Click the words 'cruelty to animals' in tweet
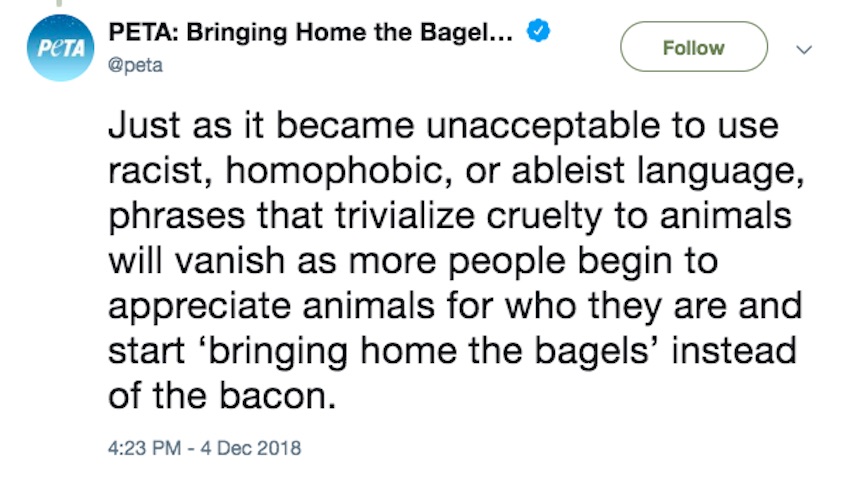 pyautogui.click(x=639, y=216)
